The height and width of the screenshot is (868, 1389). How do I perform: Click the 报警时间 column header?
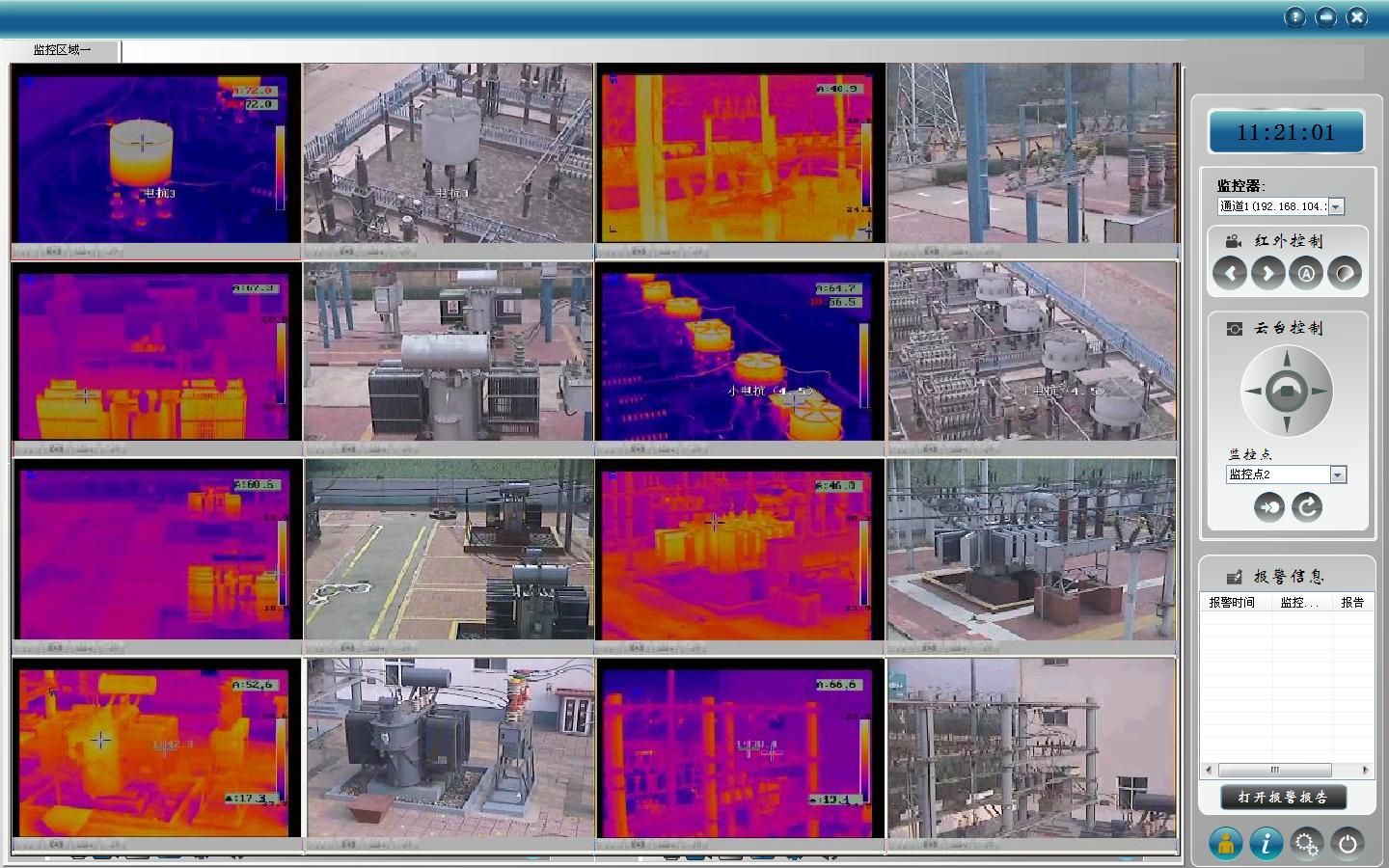[1232, 603]
